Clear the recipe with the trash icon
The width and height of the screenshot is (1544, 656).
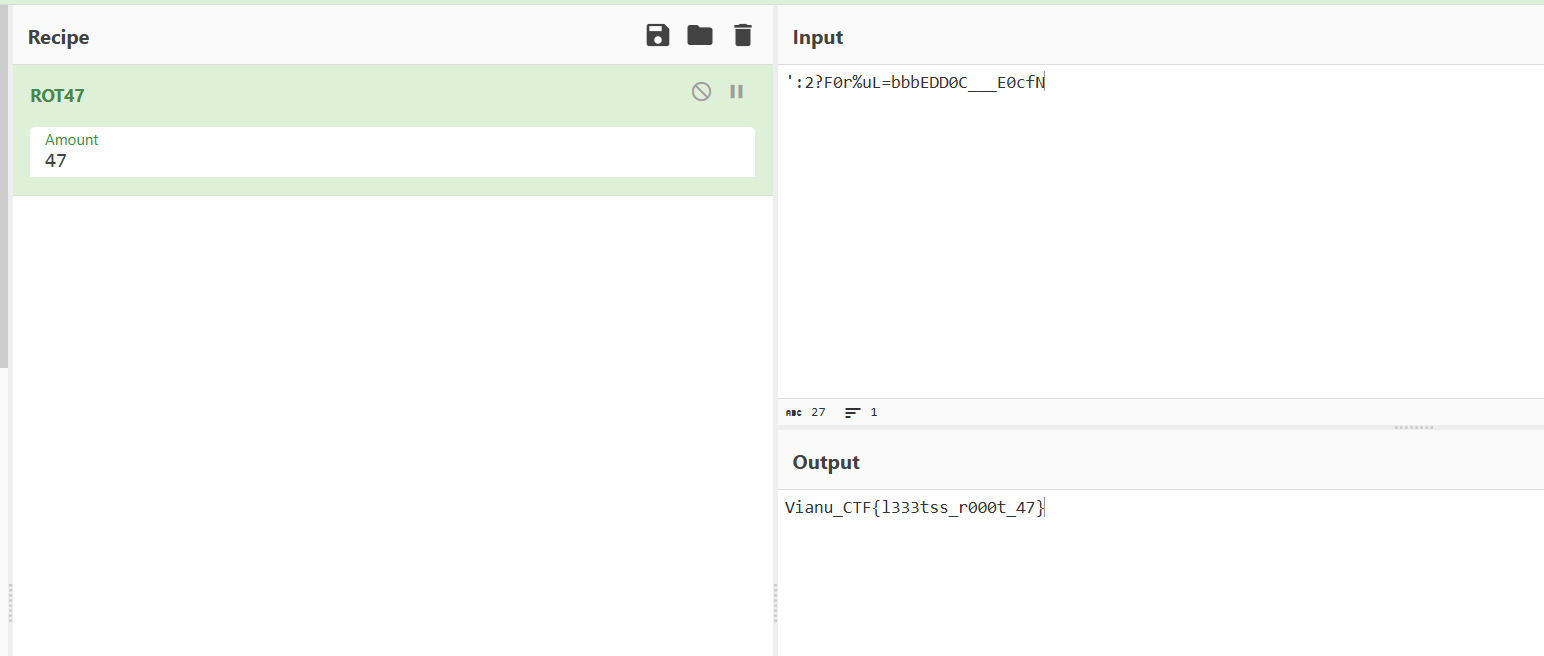tap(742, 36)
